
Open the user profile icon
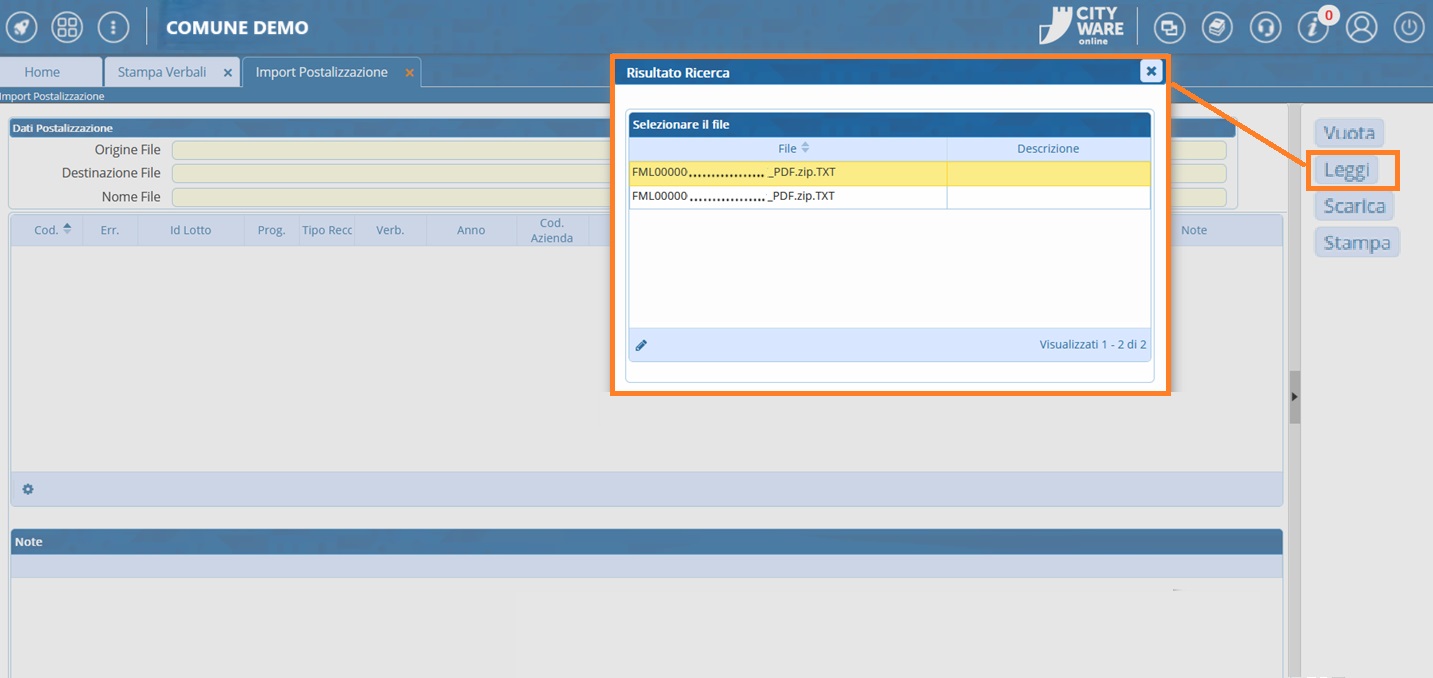tap(1361, 28)
